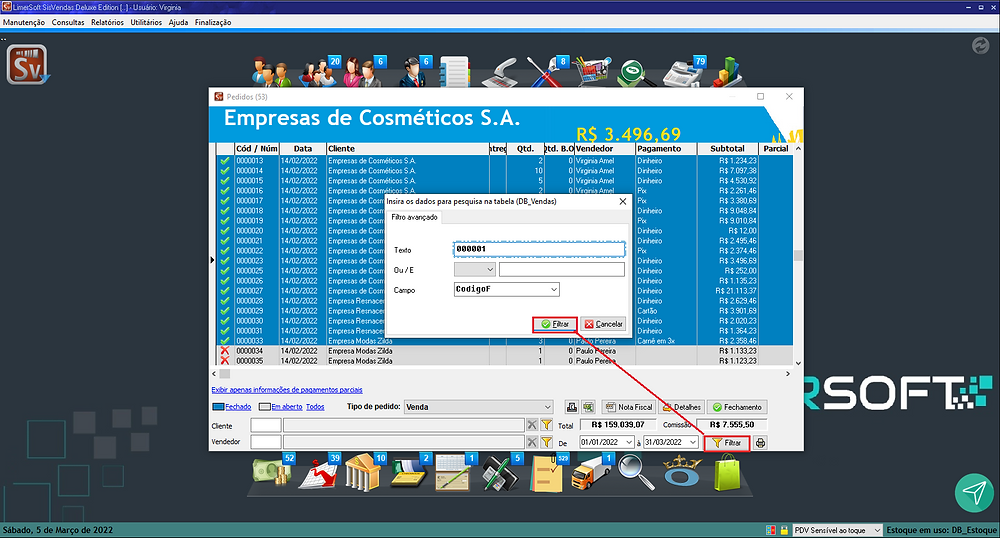Click the Vendedor code input box
The width and height of the screenshot is (1000, 538).
266,442
